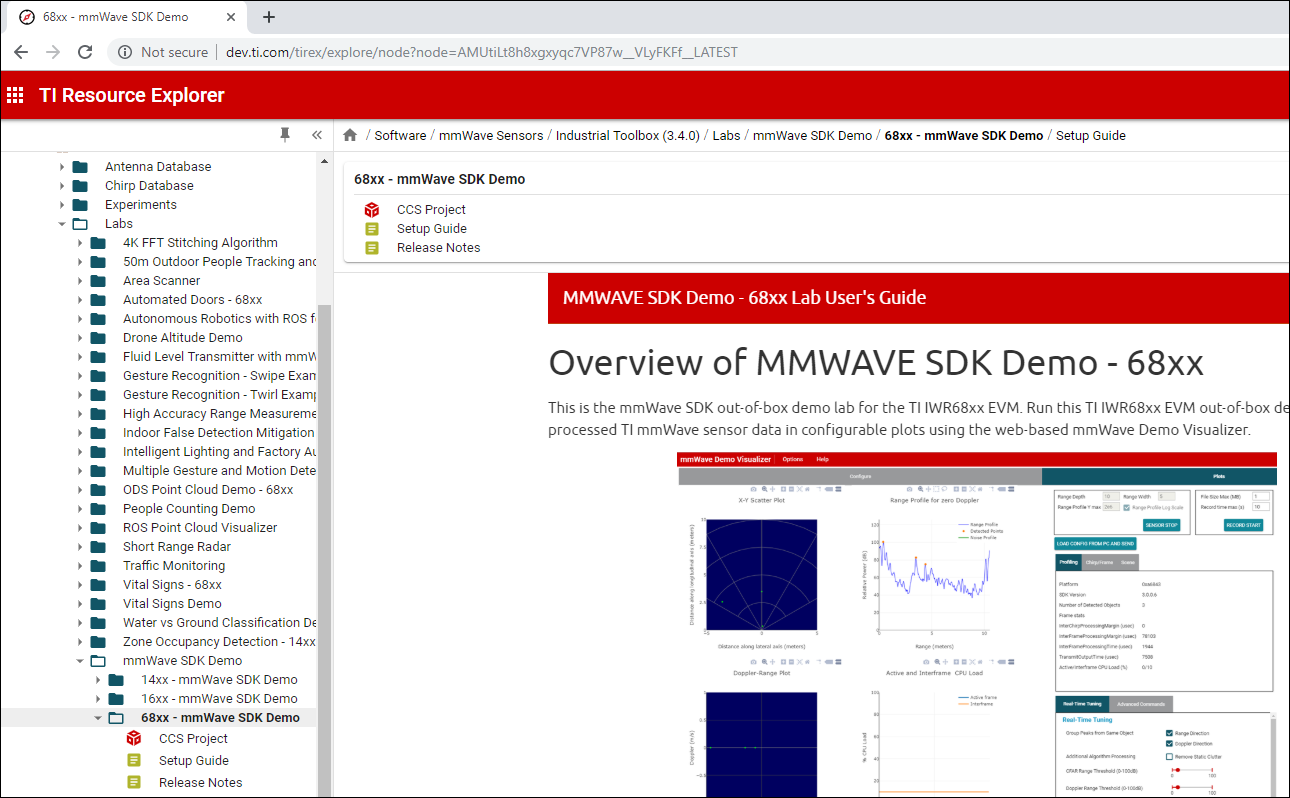1290x798 pixels.
Task: Open the Release Notes link in the content card
Action: click(x=438, y=248)
